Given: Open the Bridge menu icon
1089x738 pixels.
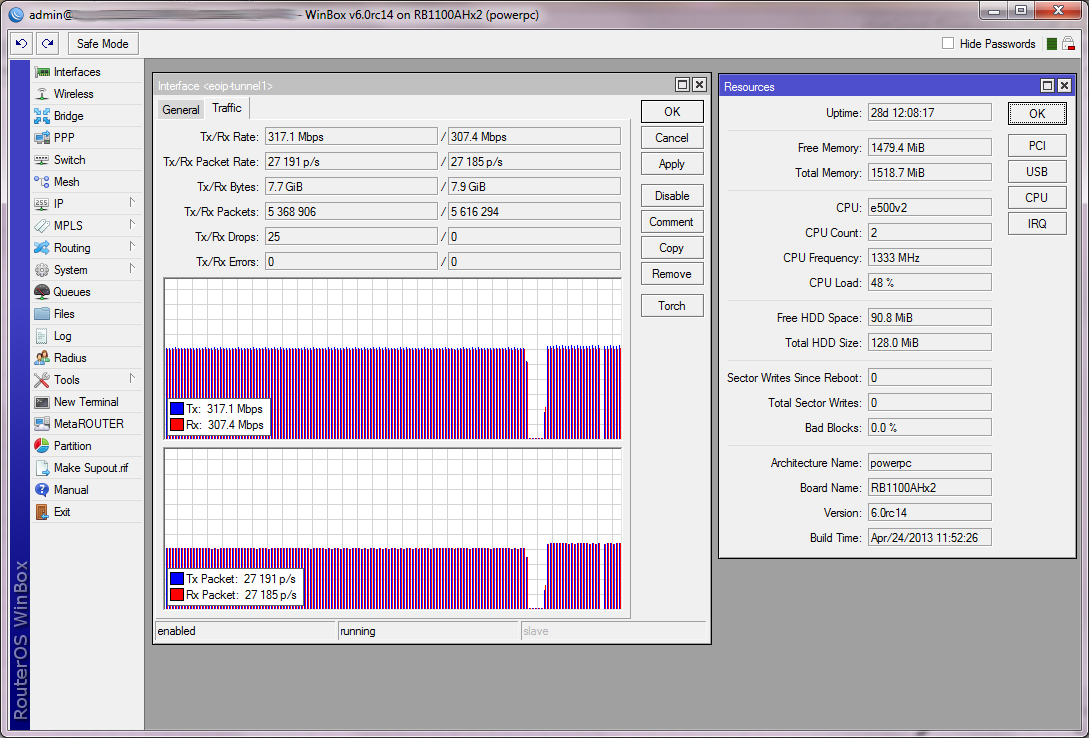Looking at the screenshot, I should (42, 116).
